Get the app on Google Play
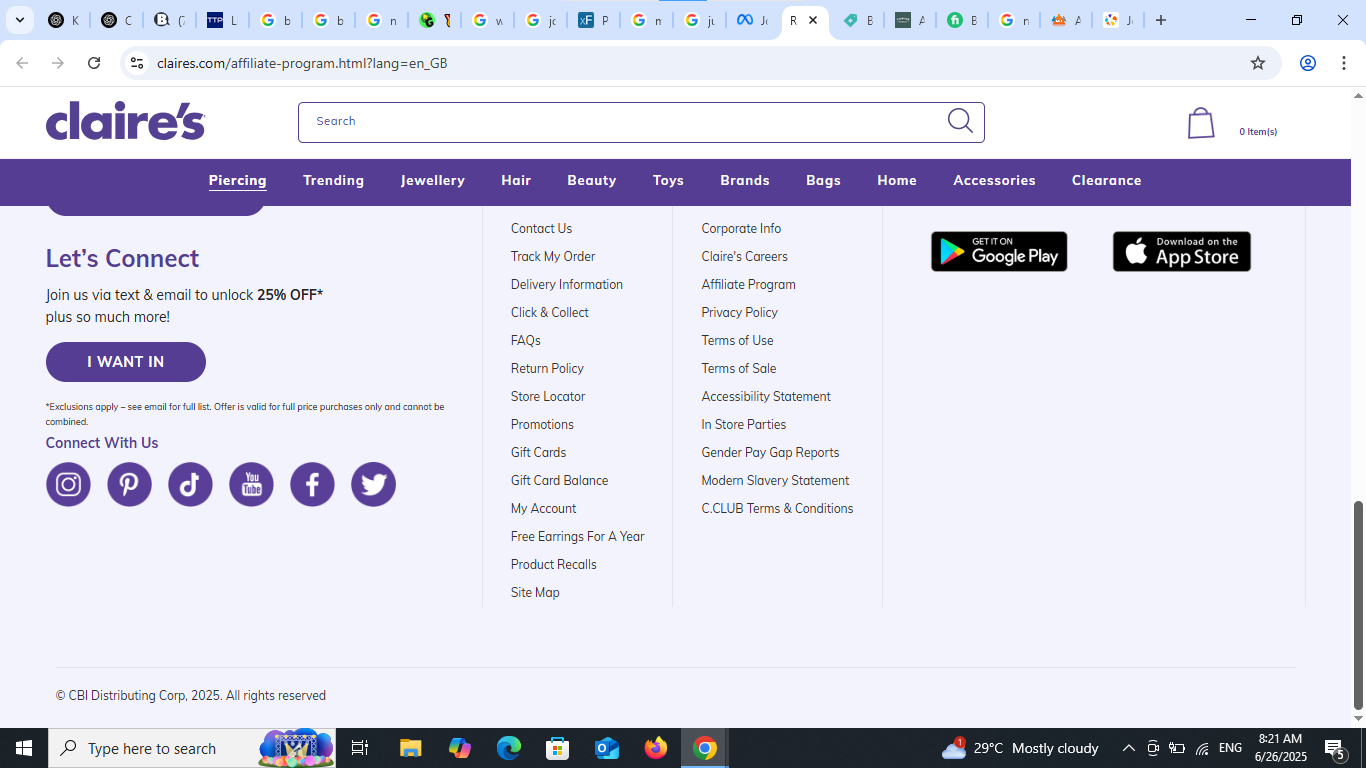 pos(999,252)
